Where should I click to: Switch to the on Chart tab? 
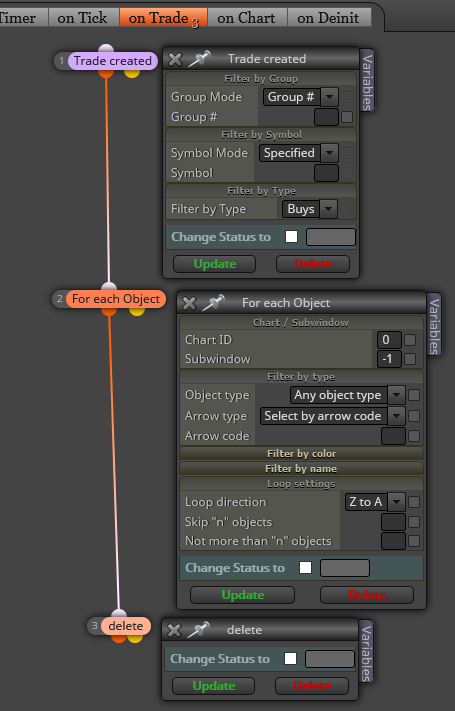[246, 18]
